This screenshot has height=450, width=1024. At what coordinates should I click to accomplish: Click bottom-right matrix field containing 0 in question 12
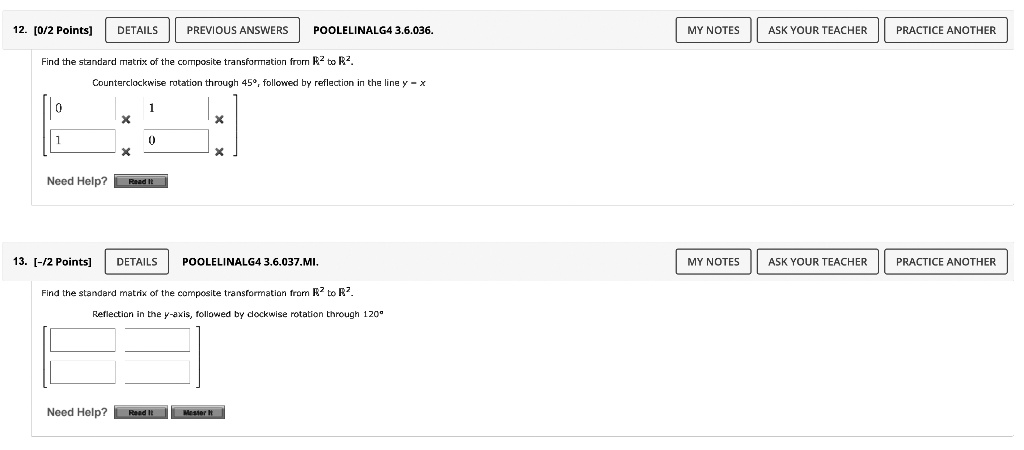tap(175, 141)
